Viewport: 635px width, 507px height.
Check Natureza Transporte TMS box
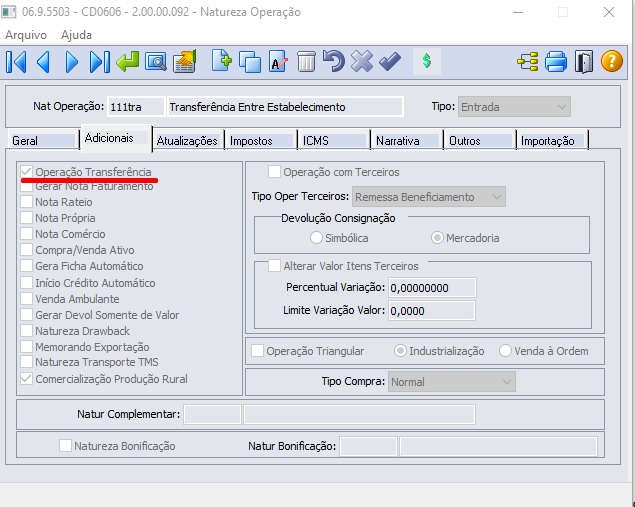[26, 362]
